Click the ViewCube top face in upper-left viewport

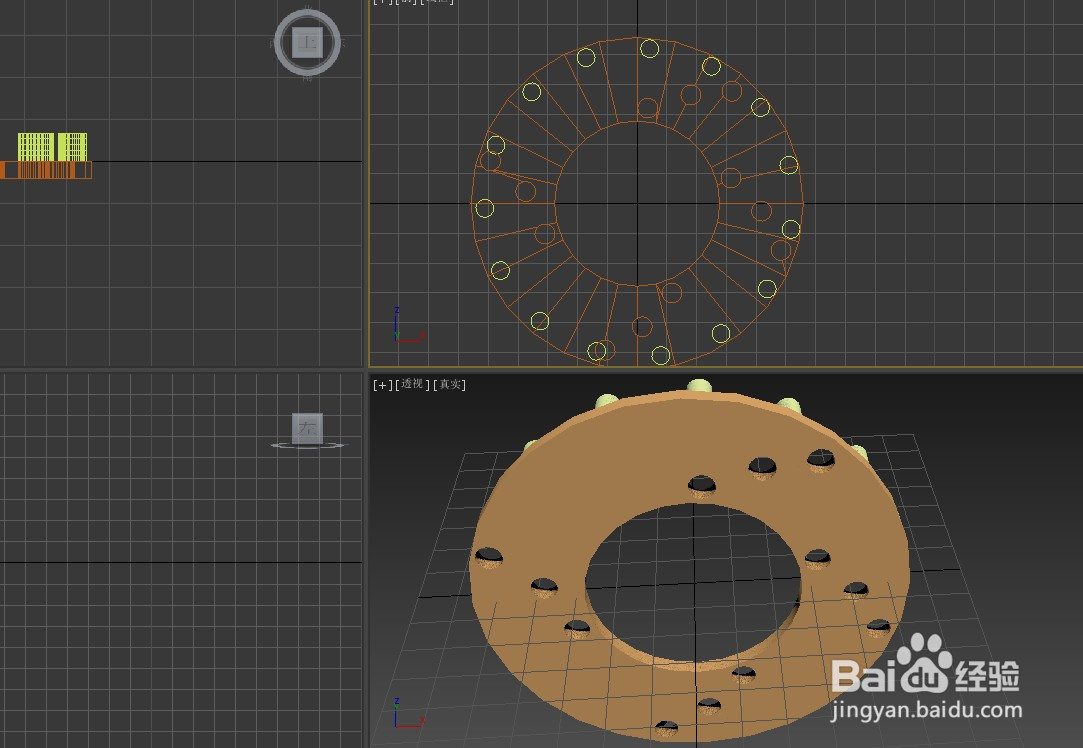pyautogui.click(x=307, y=43)
